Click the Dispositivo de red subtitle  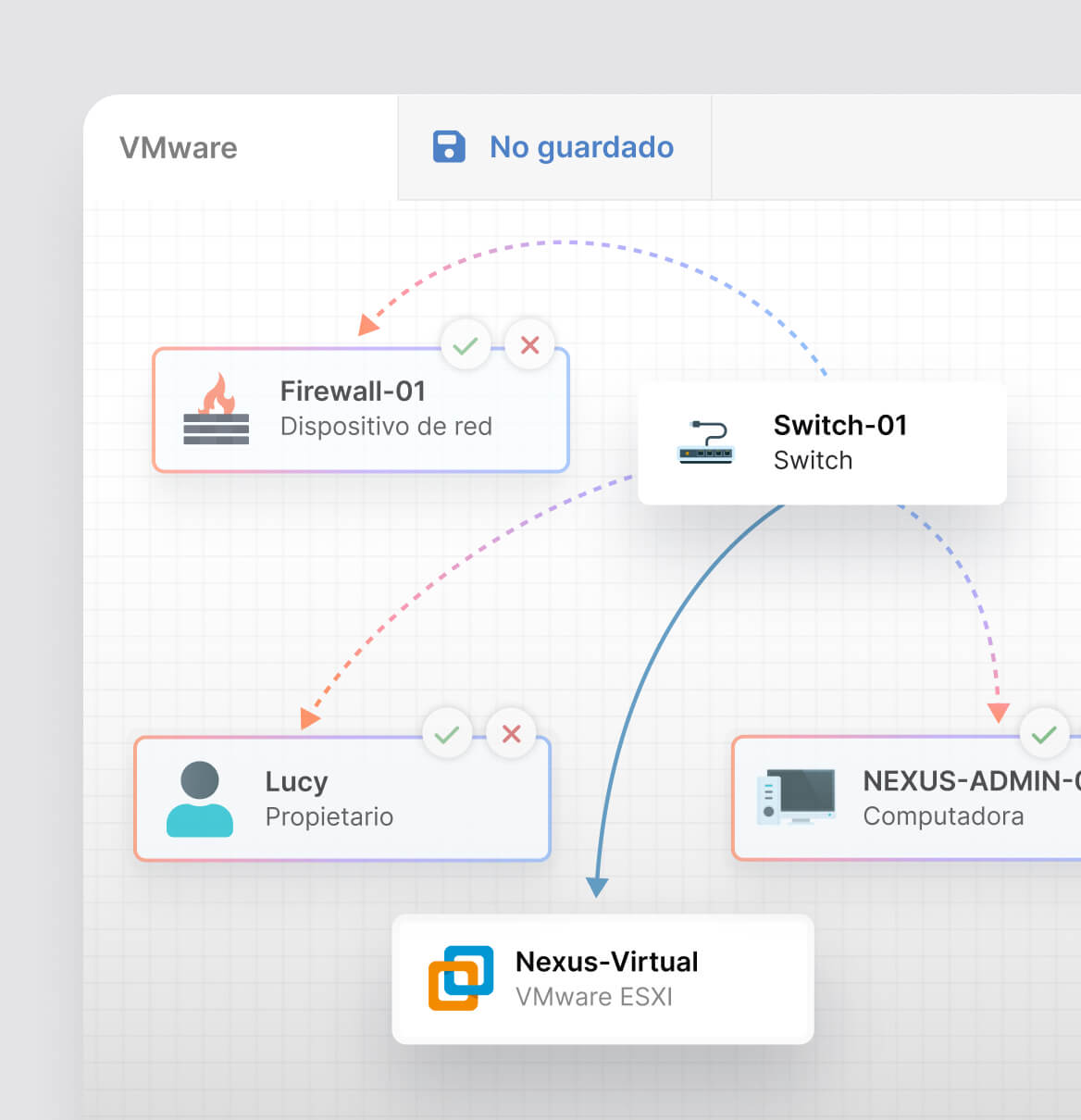(x=386, y=426)
